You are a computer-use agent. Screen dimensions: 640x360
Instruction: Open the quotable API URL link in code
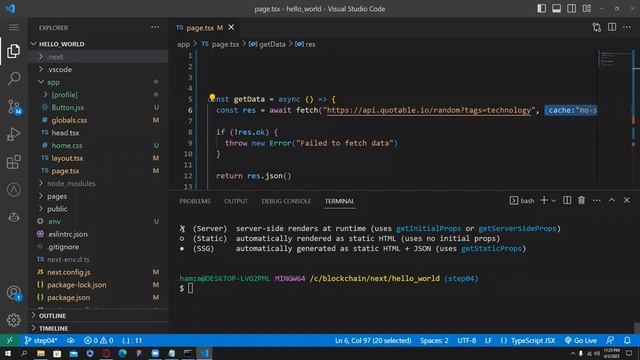429,110
